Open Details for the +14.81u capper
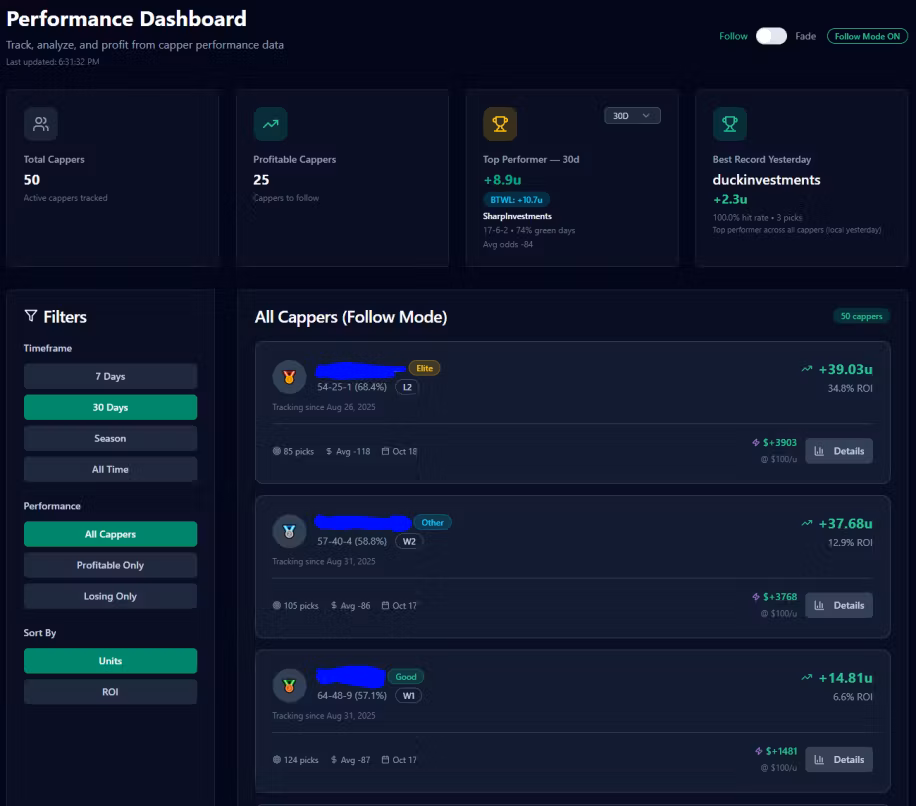916x806 pixels. tap(839, 759)
